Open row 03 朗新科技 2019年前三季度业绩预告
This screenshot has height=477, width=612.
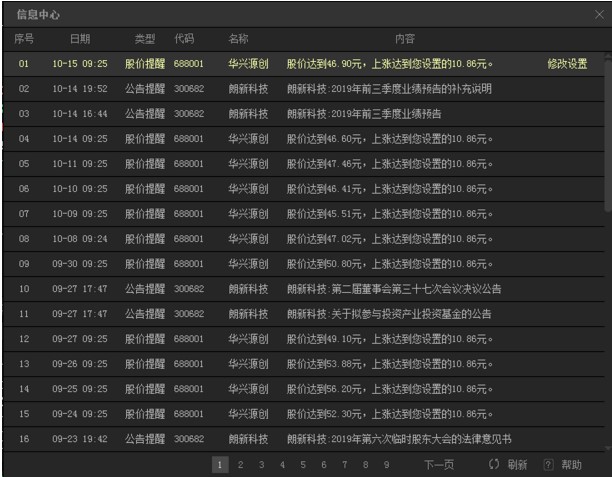click(303, 114)
